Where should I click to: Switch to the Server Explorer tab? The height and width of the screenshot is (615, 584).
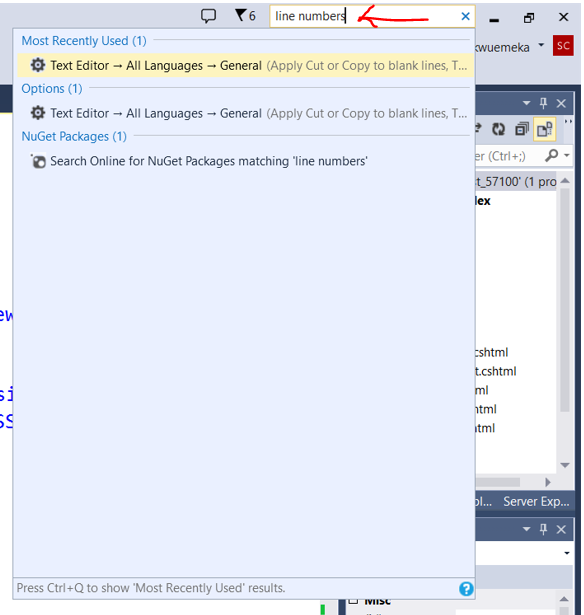pyautogui.click(x=536, y=502)
